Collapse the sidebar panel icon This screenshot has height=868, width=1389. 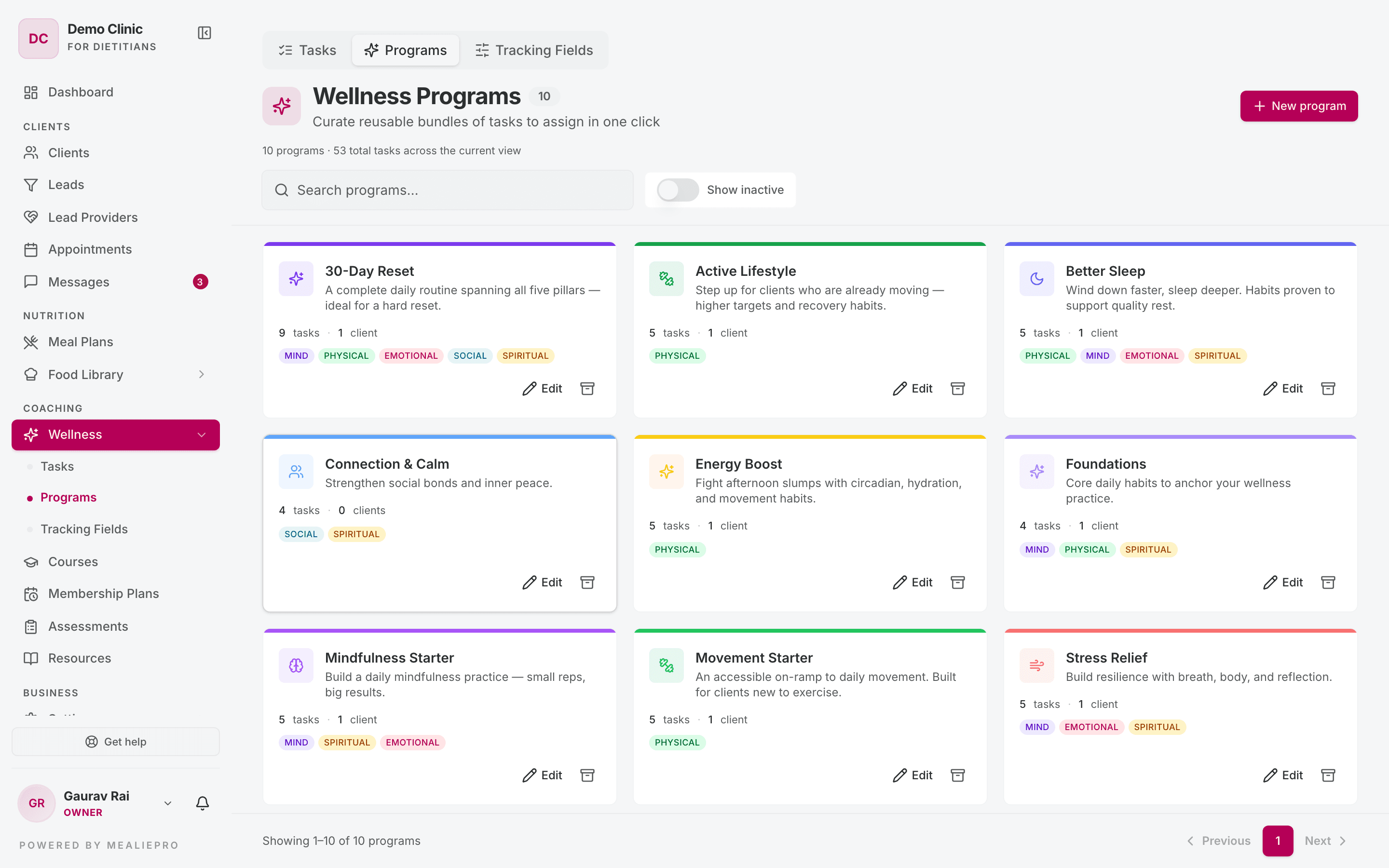click(x=204, y=33)
